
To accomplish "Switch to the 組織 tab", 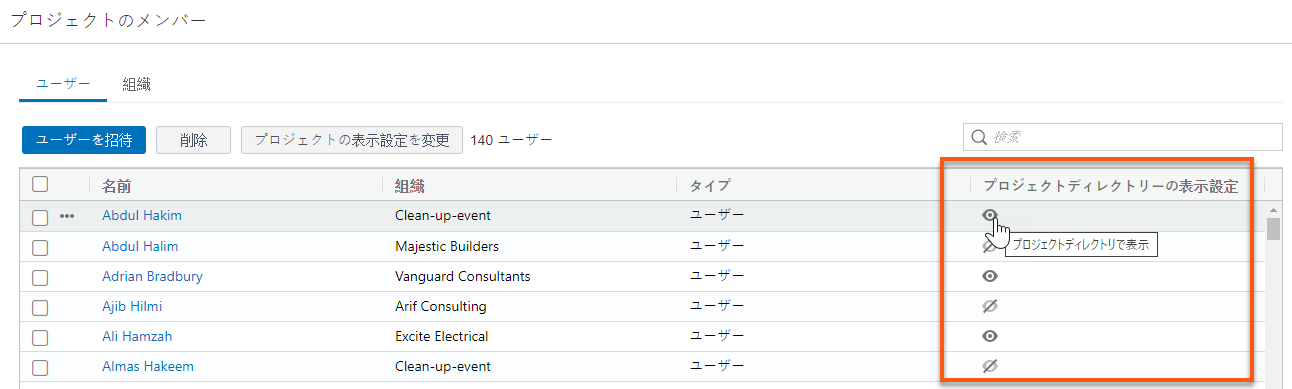I will pos(137,84).
